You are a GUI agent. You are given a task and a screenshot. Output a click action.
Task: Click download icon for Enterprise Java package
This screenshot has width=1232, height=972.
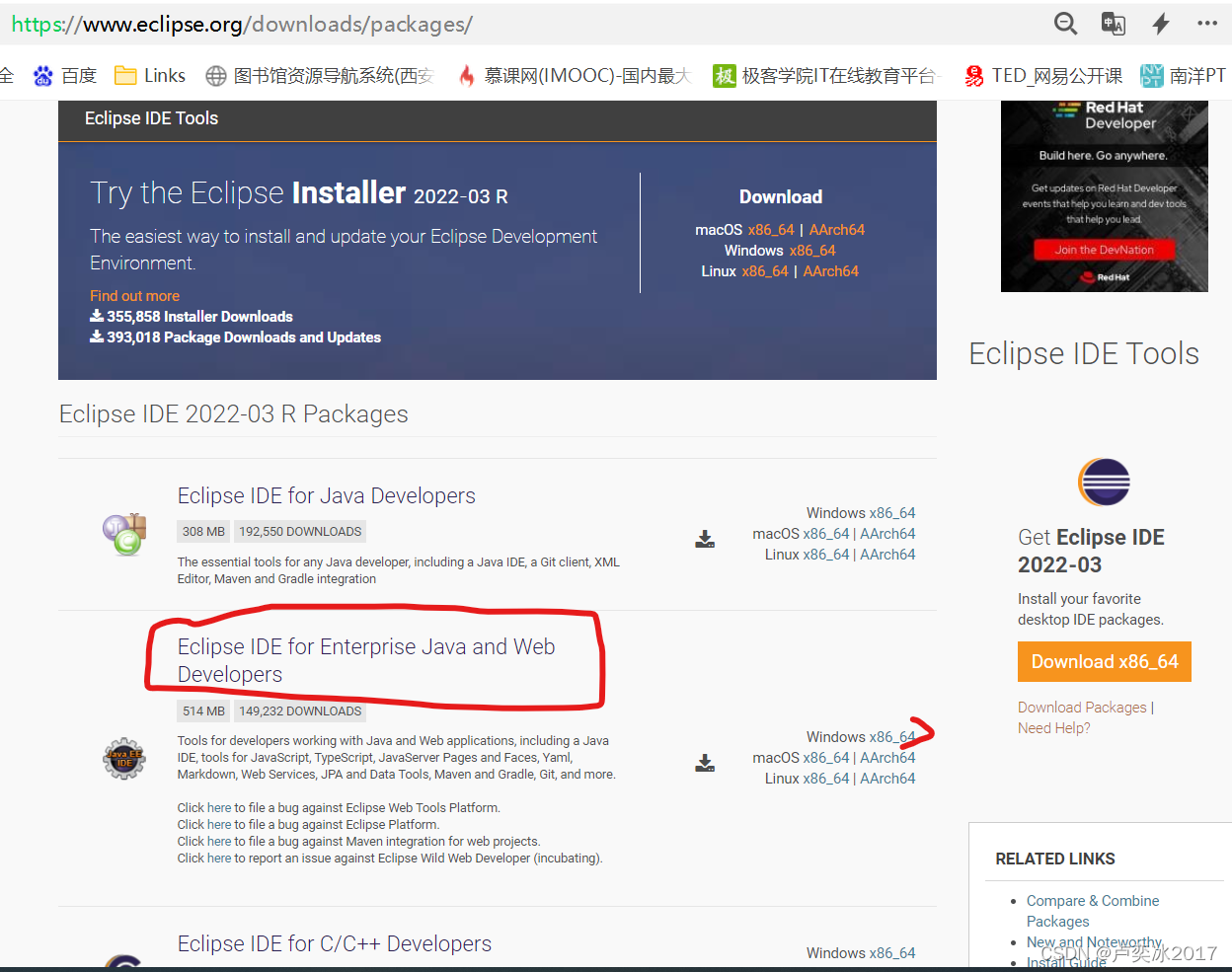[705, 763]
